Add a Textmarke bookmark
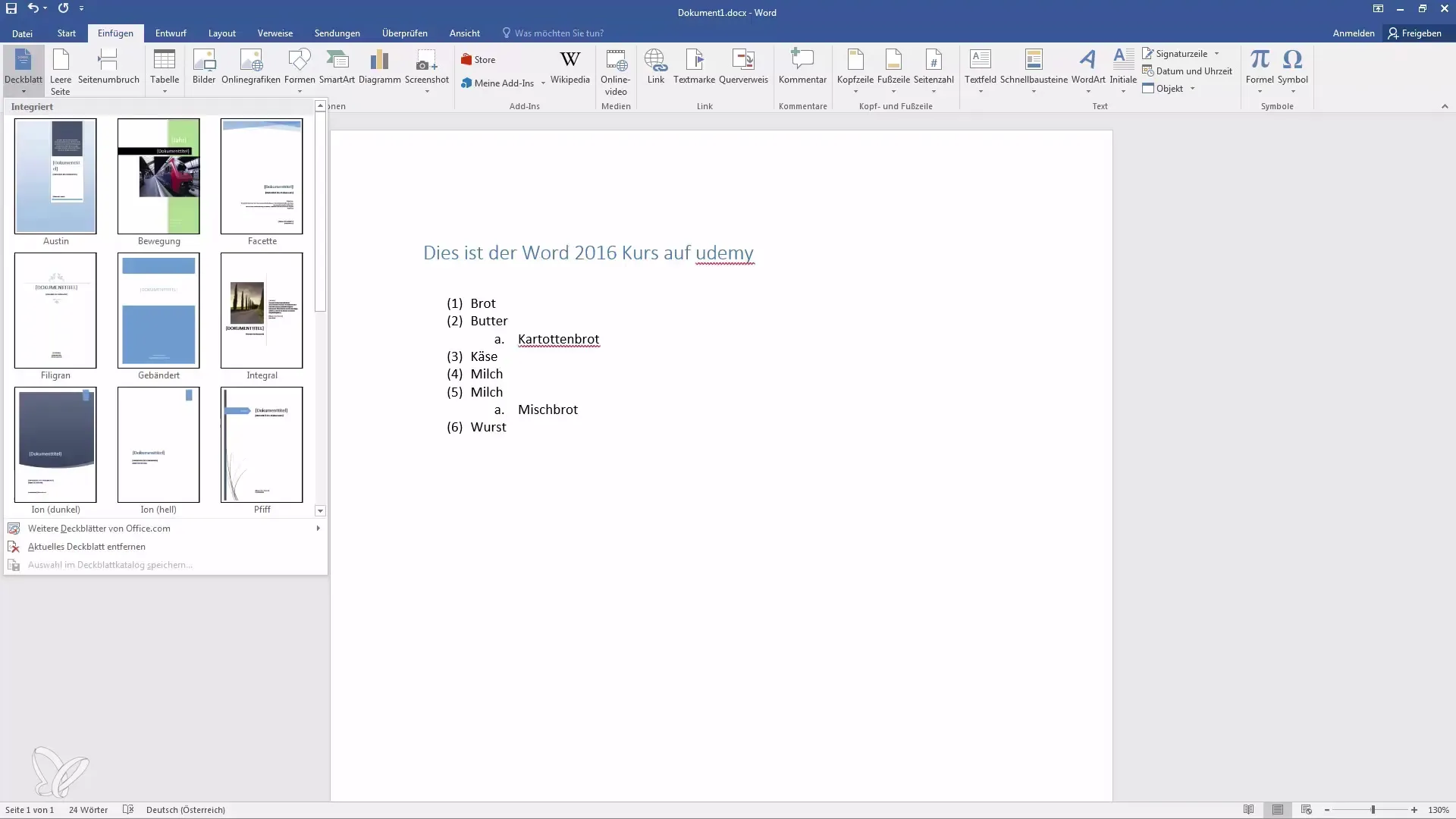The image size is (1456, 819). click(x=694, y=67)
